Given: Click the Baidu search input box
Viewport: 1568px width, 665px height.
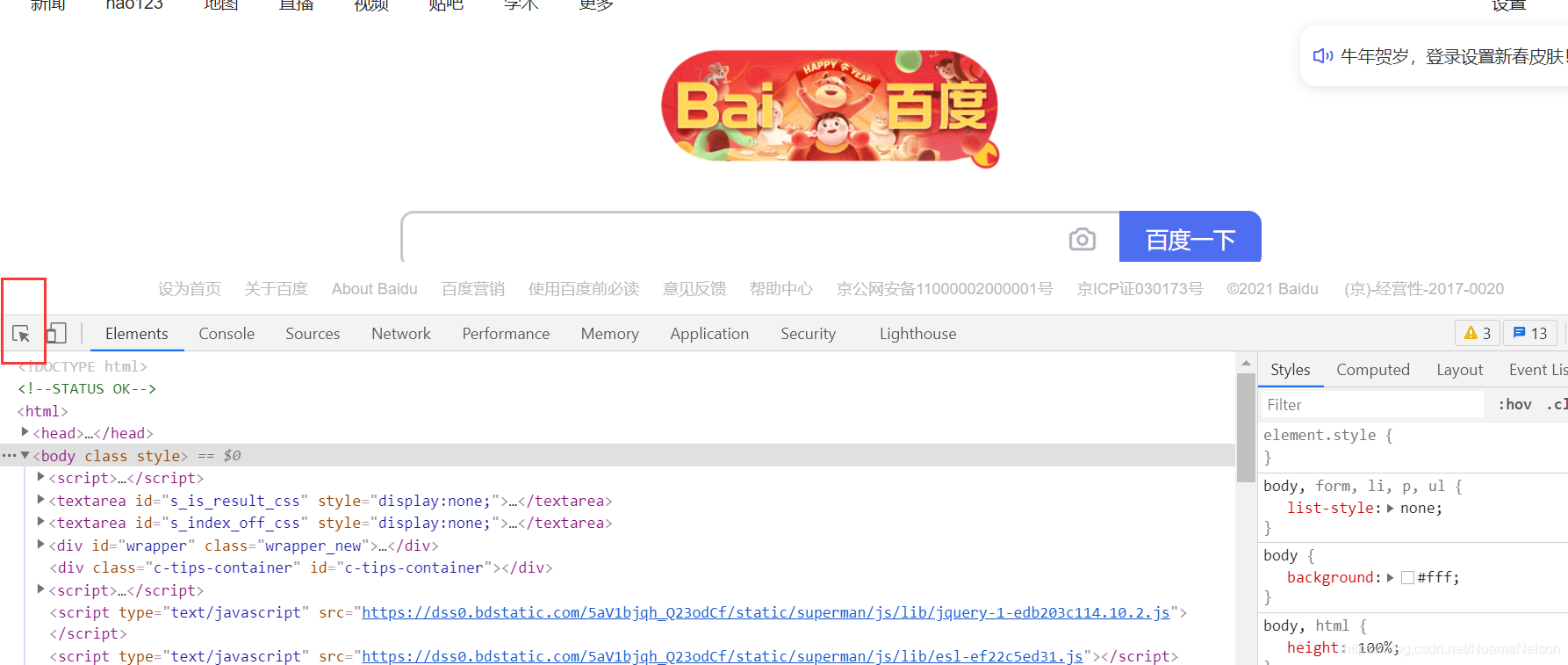Looking at the screenshot, I should point(736,237).
